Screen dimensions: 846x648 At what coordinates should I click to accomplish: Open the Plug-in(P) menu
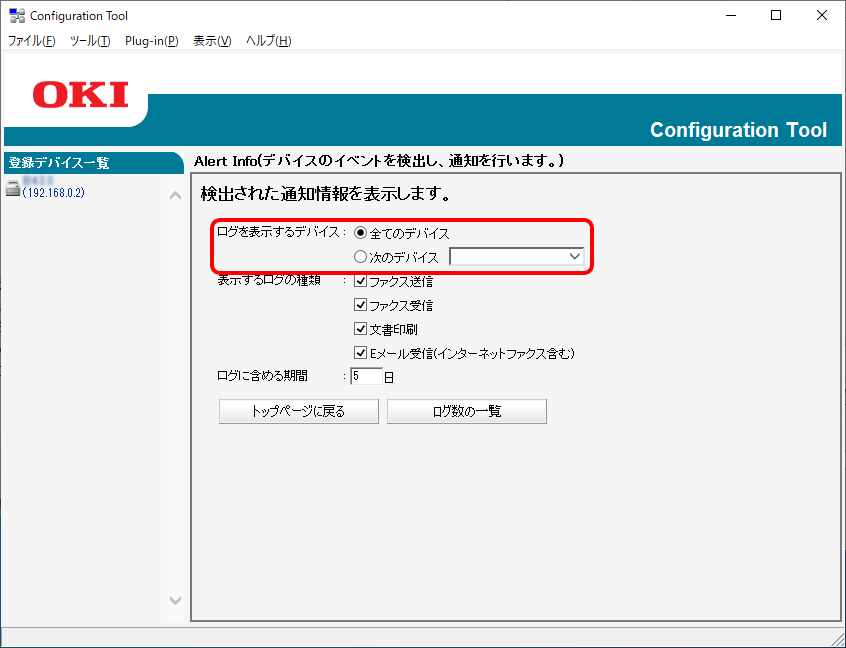(152, 41)
